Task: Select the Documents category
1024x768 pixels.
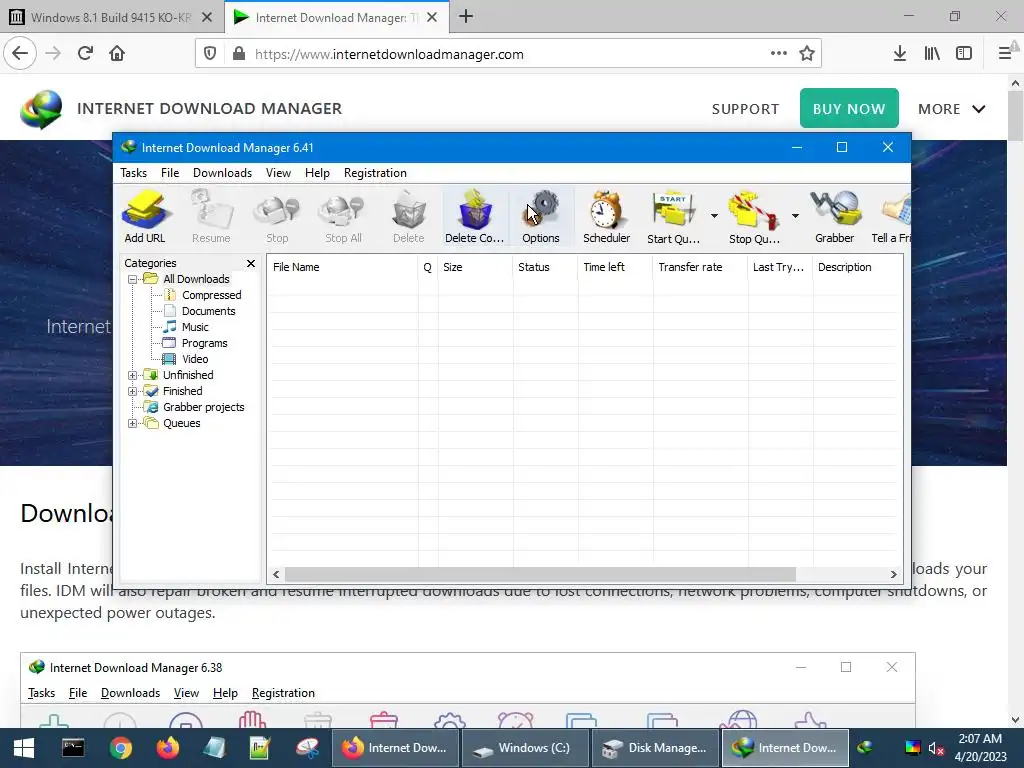Action: click(208, 312)
